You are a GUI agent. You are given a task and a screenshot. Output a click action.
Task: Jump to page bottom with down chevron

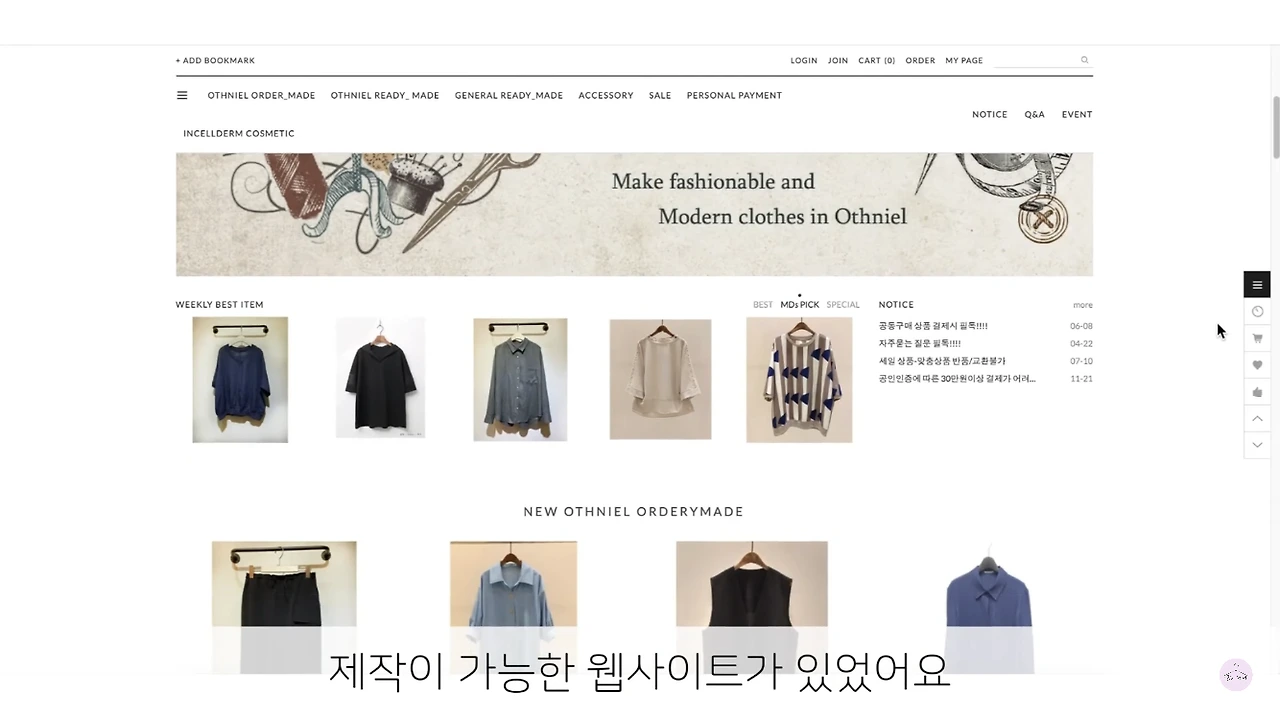click(1257, 445)
